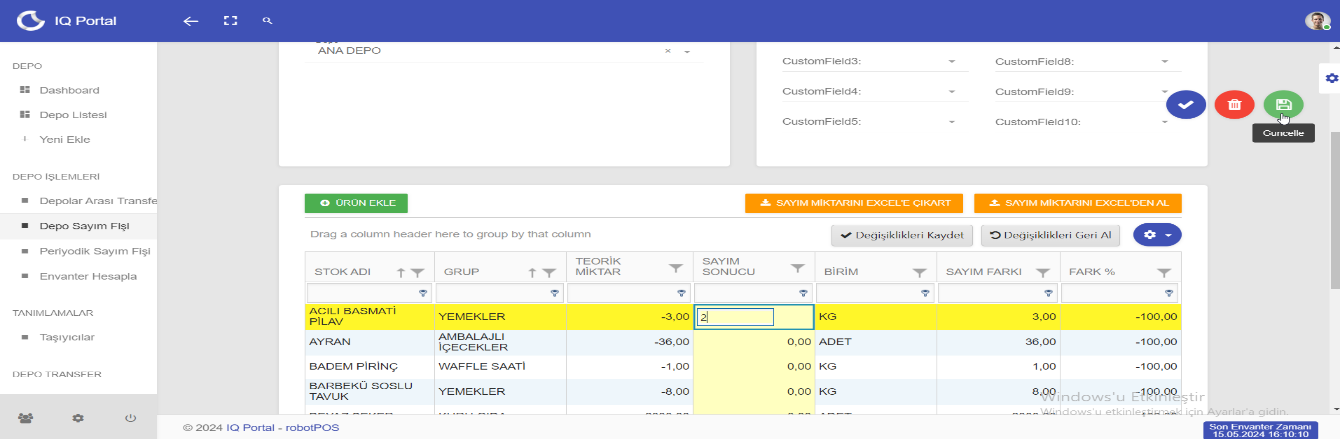Click Değişiklikleri Geri Al button
Screen dimensions: 1340x439
pyautogui.click(x=1051, y=235)
